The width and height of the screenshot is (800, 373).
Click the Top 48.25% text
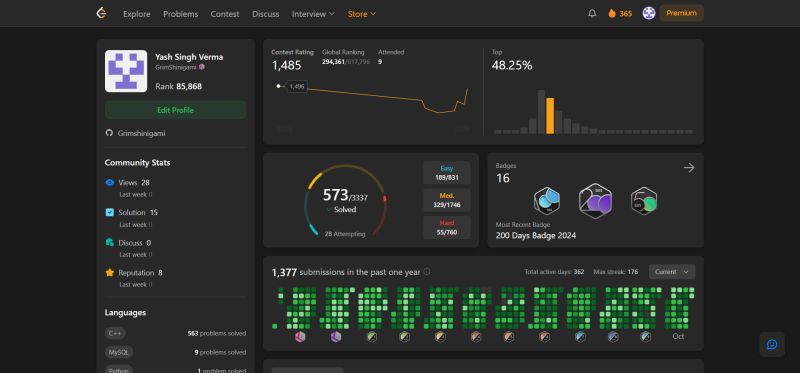(512, 65)
